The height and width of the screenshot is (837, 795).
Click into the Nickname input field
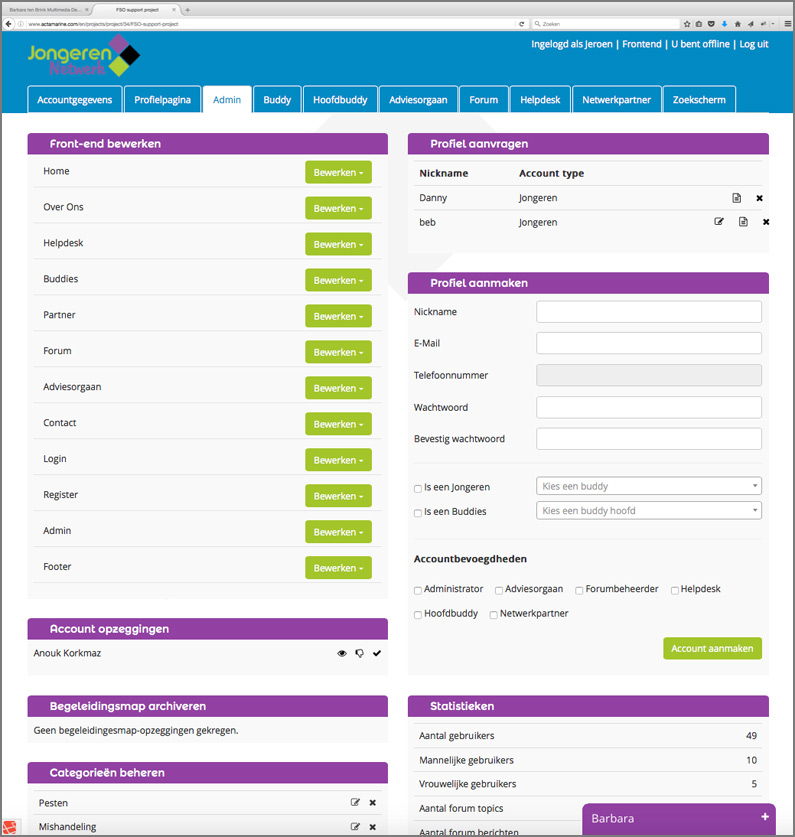pyautogui.click(x=649, y=312)
